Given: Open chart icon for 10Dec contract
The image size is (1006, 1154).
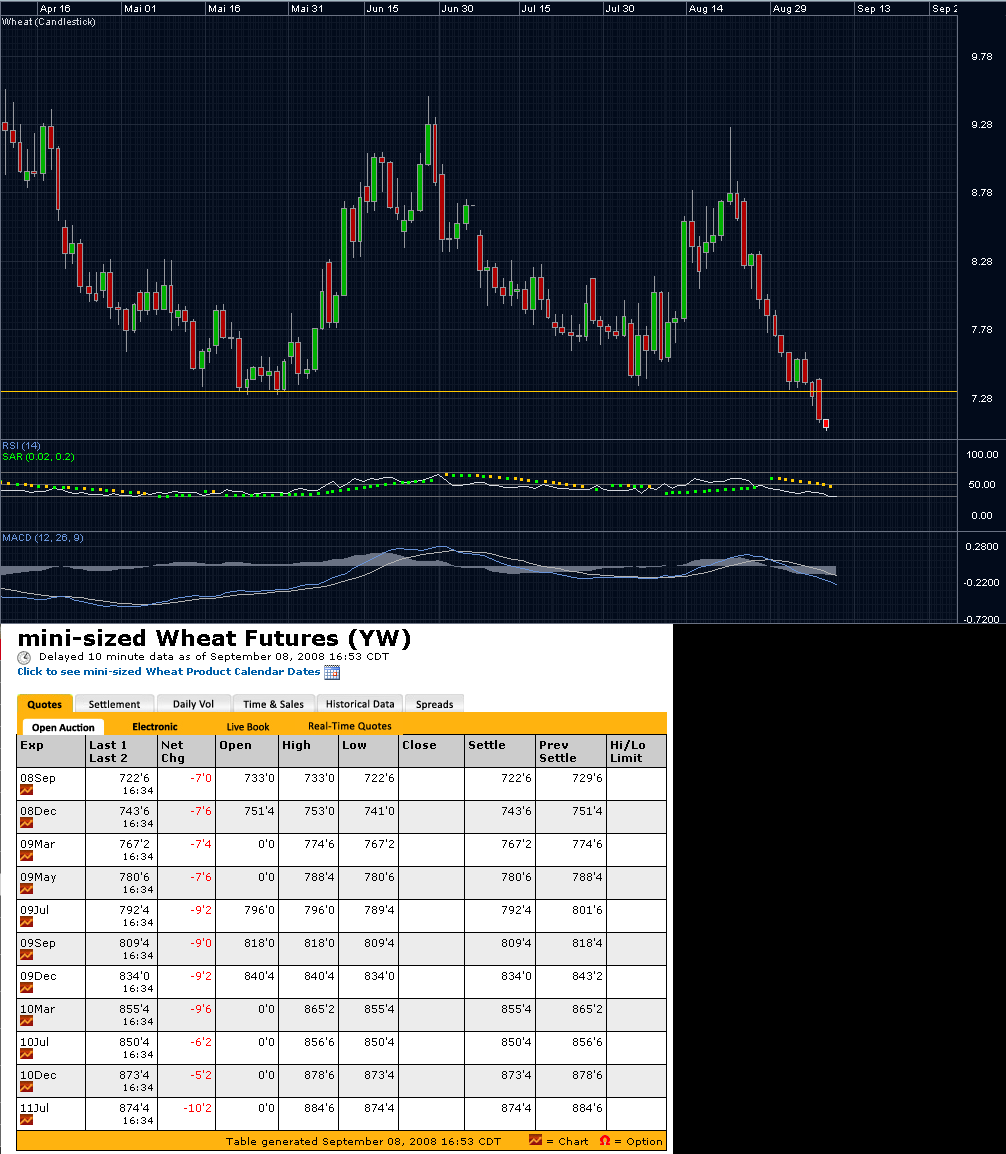Looking at the screenshot, I should click(26, 1087).
